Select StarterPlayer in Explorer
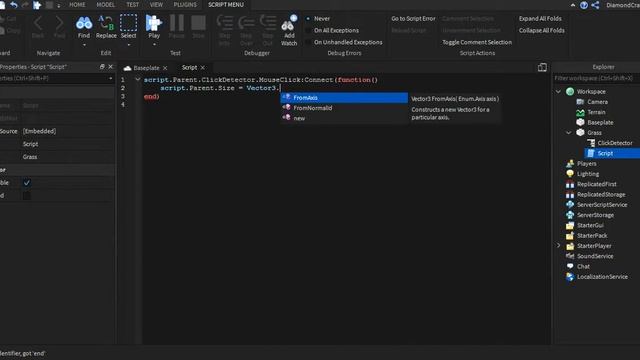This screenshot has width=640, height=360. (594, 246)
